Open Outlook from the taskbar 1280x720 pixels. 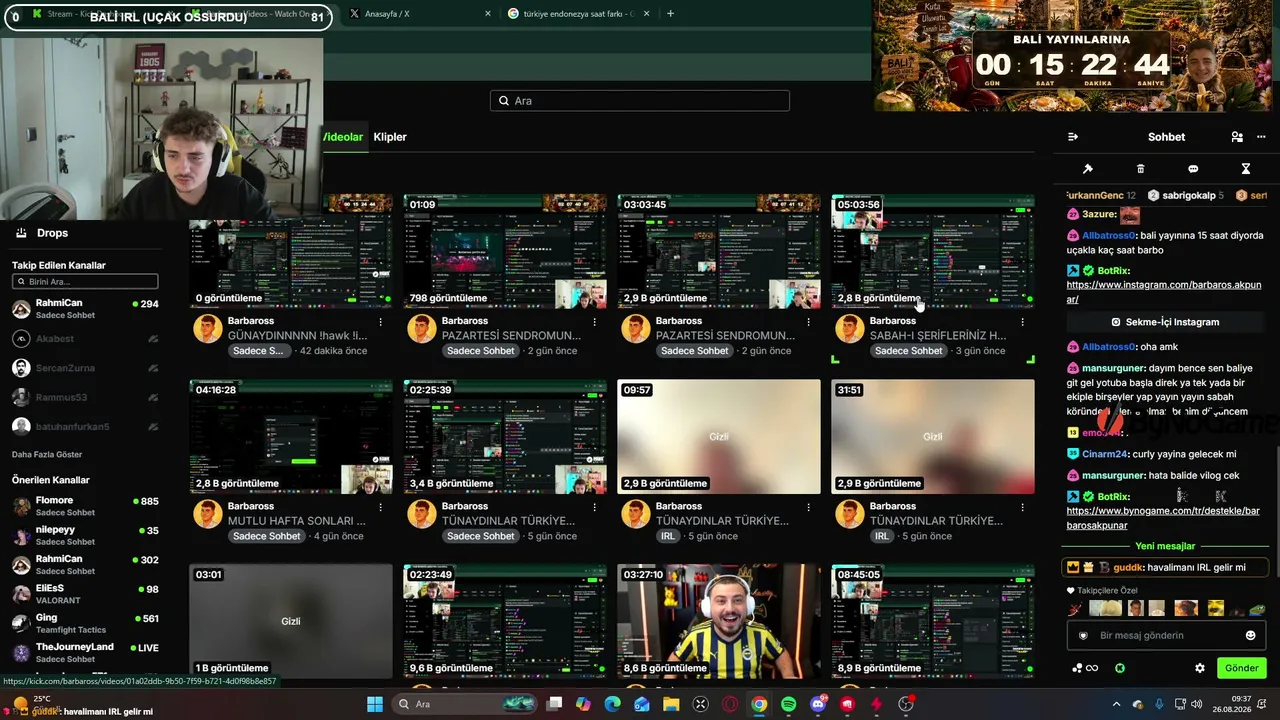point(642,704)
